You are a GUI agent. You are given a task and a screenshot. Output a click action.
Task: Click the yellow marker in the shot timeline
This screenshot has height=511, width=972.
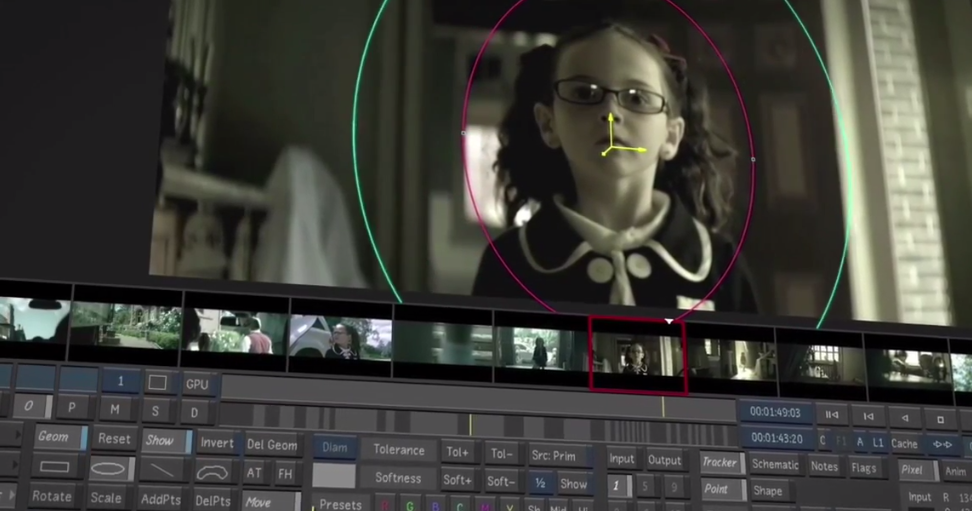(x=471, y=425)
